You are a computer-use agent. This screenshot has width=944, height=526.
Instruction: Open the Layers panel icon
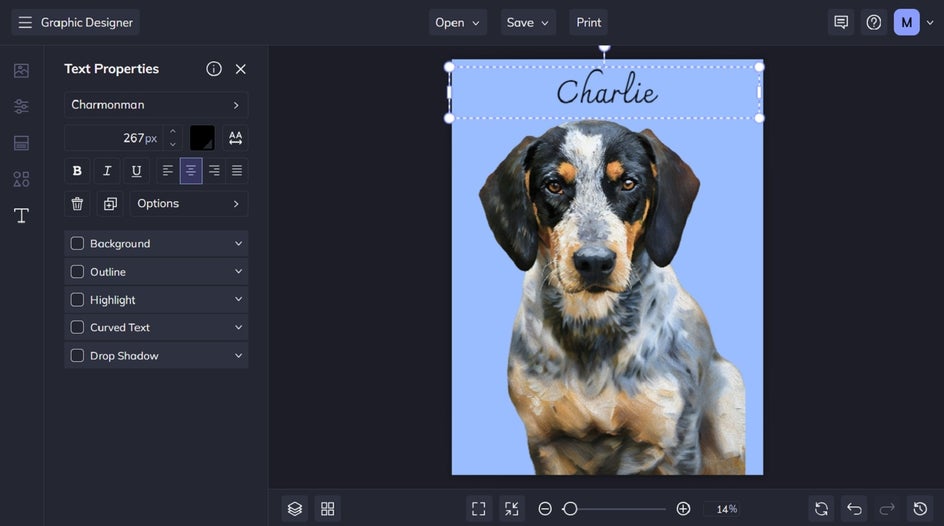tap(295, 509)
